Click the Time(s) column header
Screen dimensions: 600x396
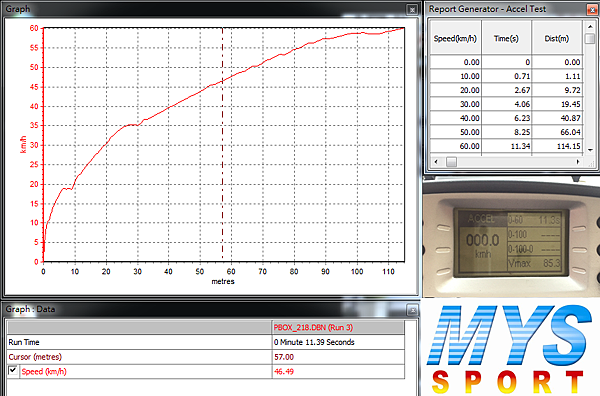pos(506,38)
